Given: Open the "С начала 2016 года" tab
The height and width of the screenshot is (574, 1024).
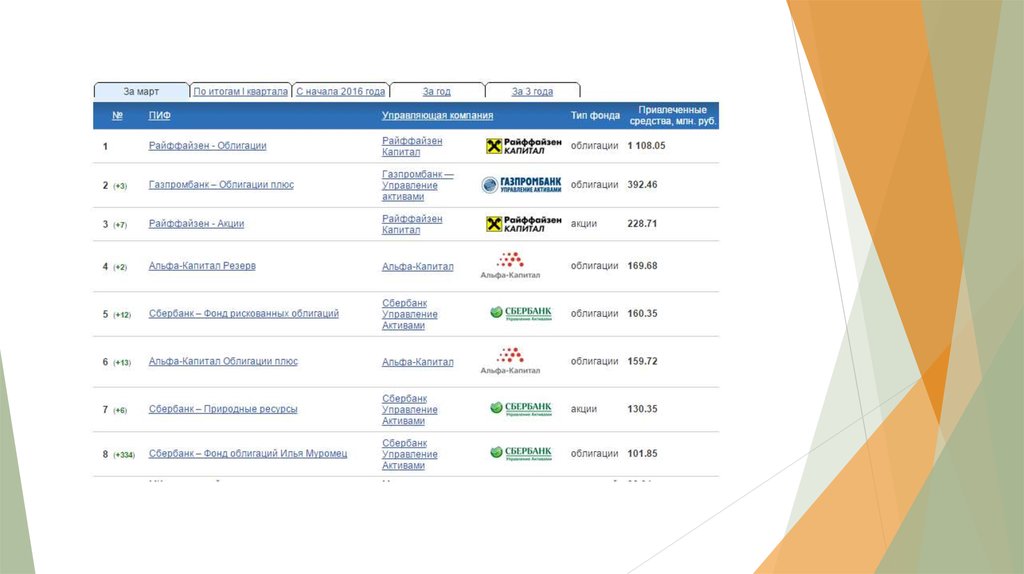Looking at the screenshot, I should 340,91.
